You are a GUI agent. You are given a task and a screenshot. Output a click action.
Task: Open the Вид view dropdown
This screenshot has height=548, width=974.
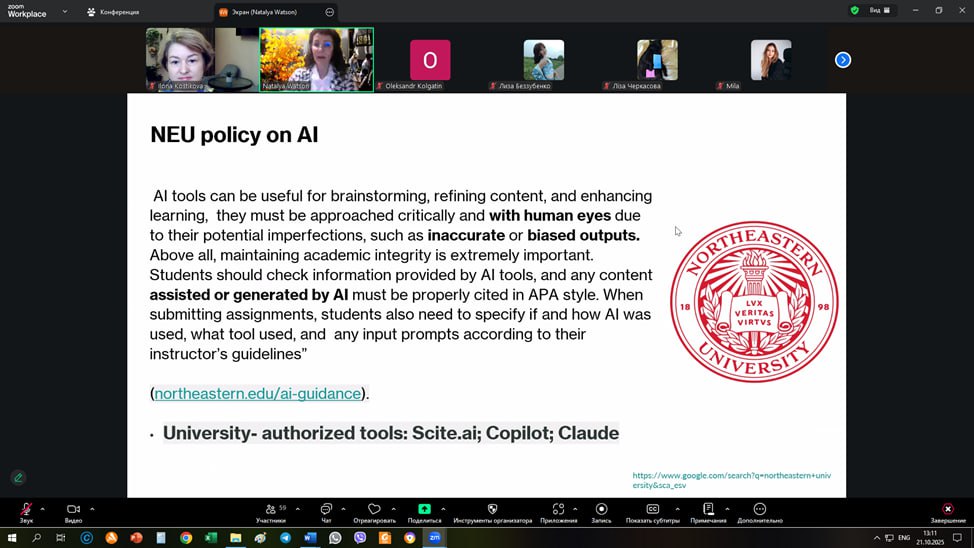click(x=879, y=11)
